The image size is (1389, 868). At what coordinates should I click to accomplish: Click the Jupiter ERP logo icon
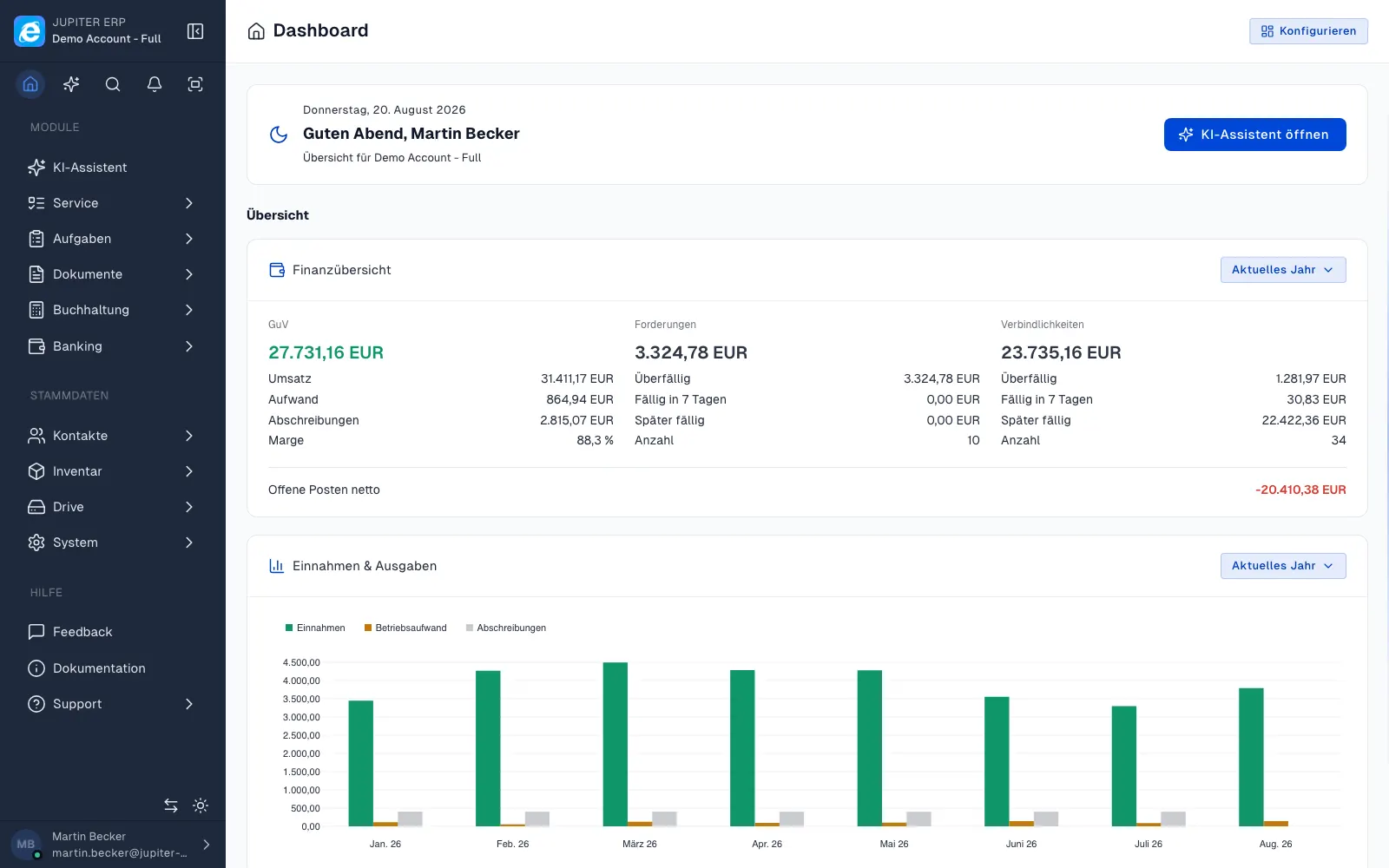[x=30, y=31]
